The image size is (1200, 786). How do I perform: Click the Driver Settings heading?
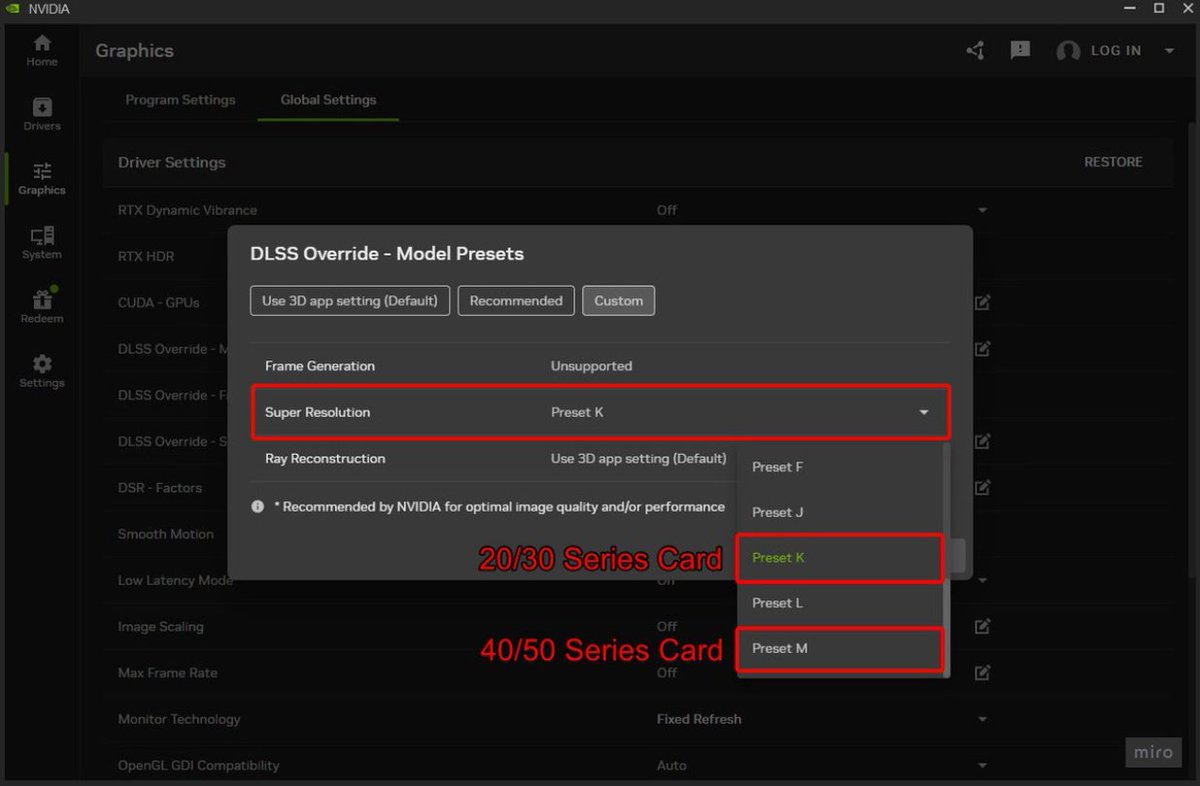(x=172, y=162)
